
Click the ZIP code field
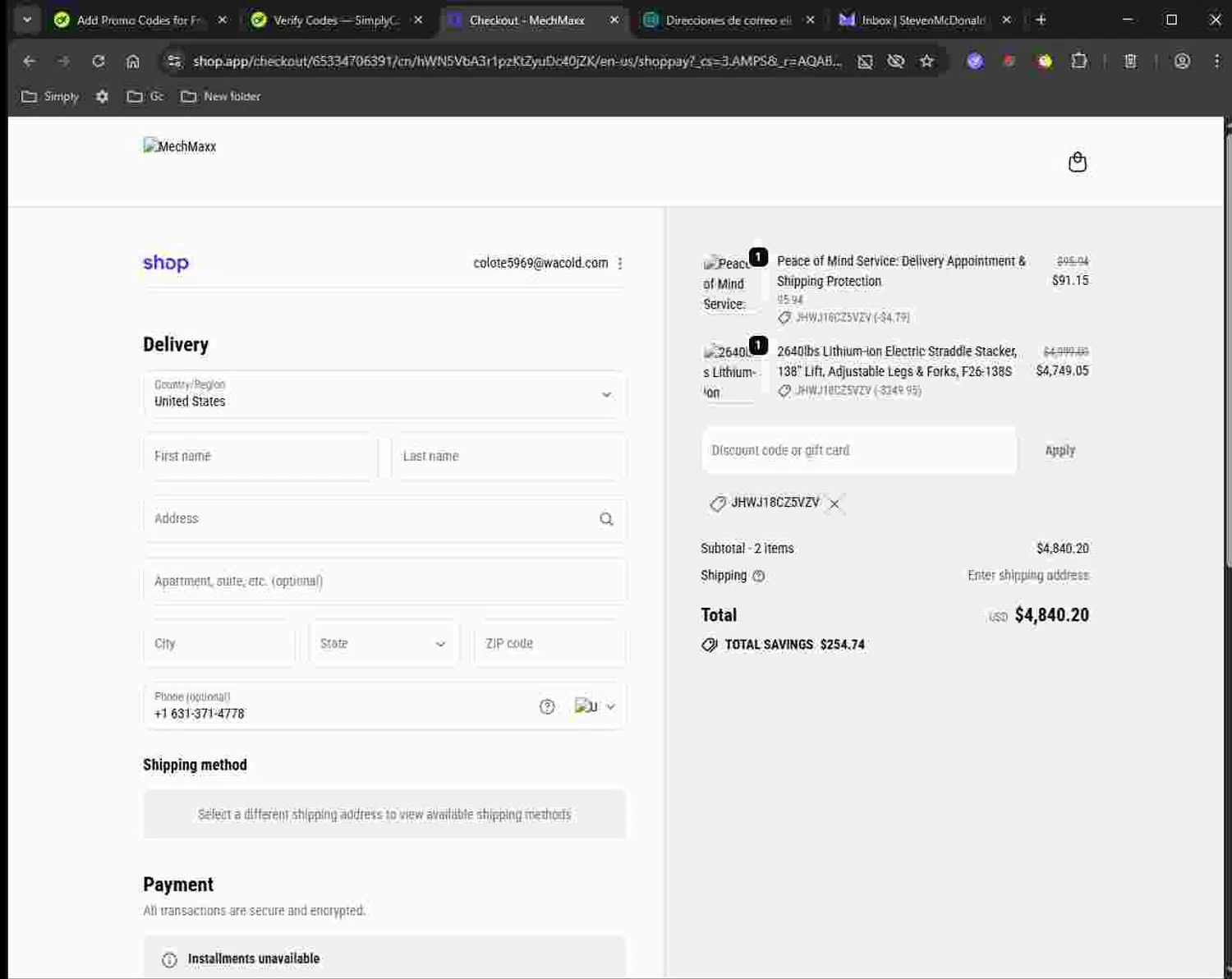pos(550,644)
